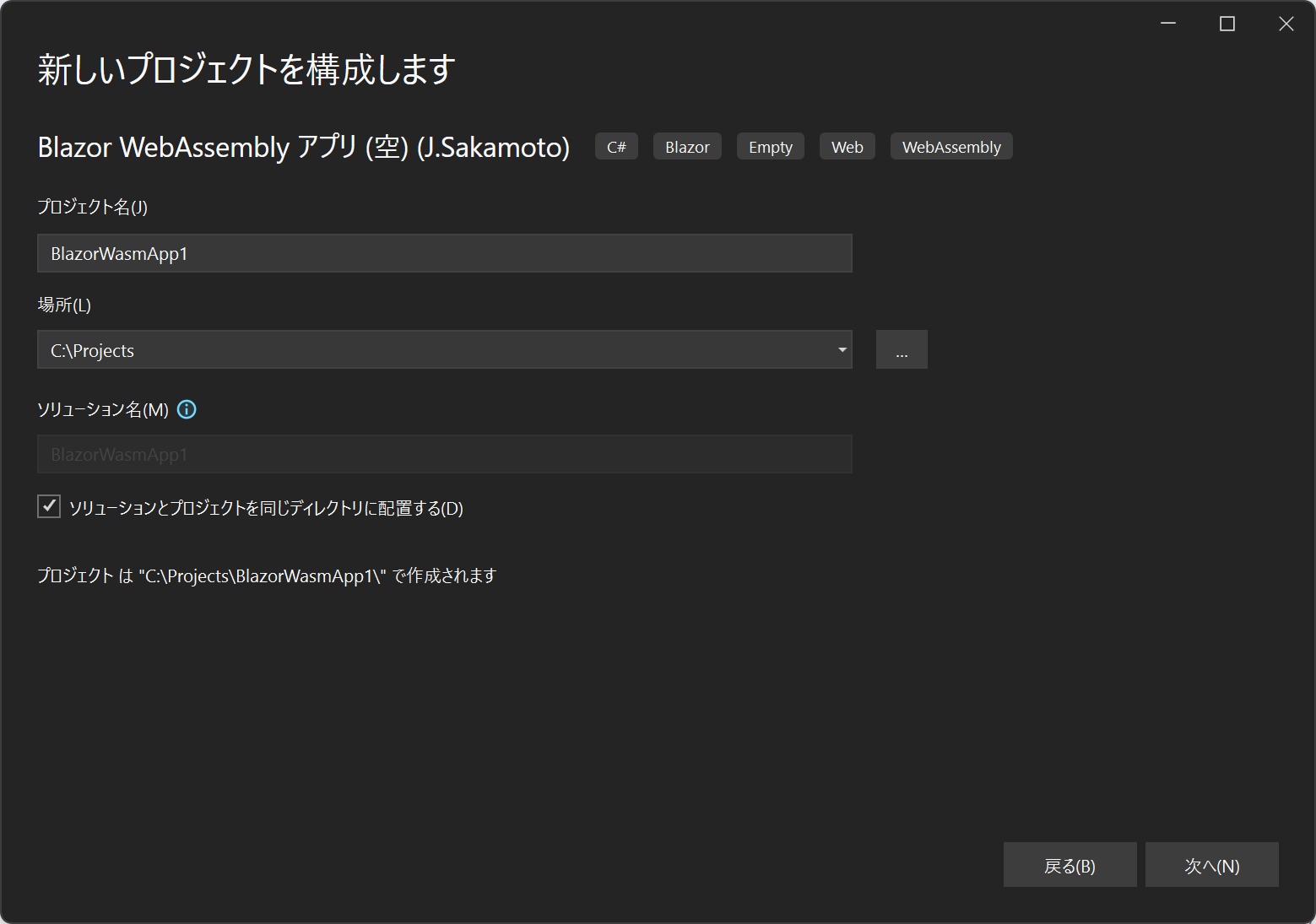The image size is (1316, 924).
Task: Click the WebAssembly tag
Action: tap(951, 147)
